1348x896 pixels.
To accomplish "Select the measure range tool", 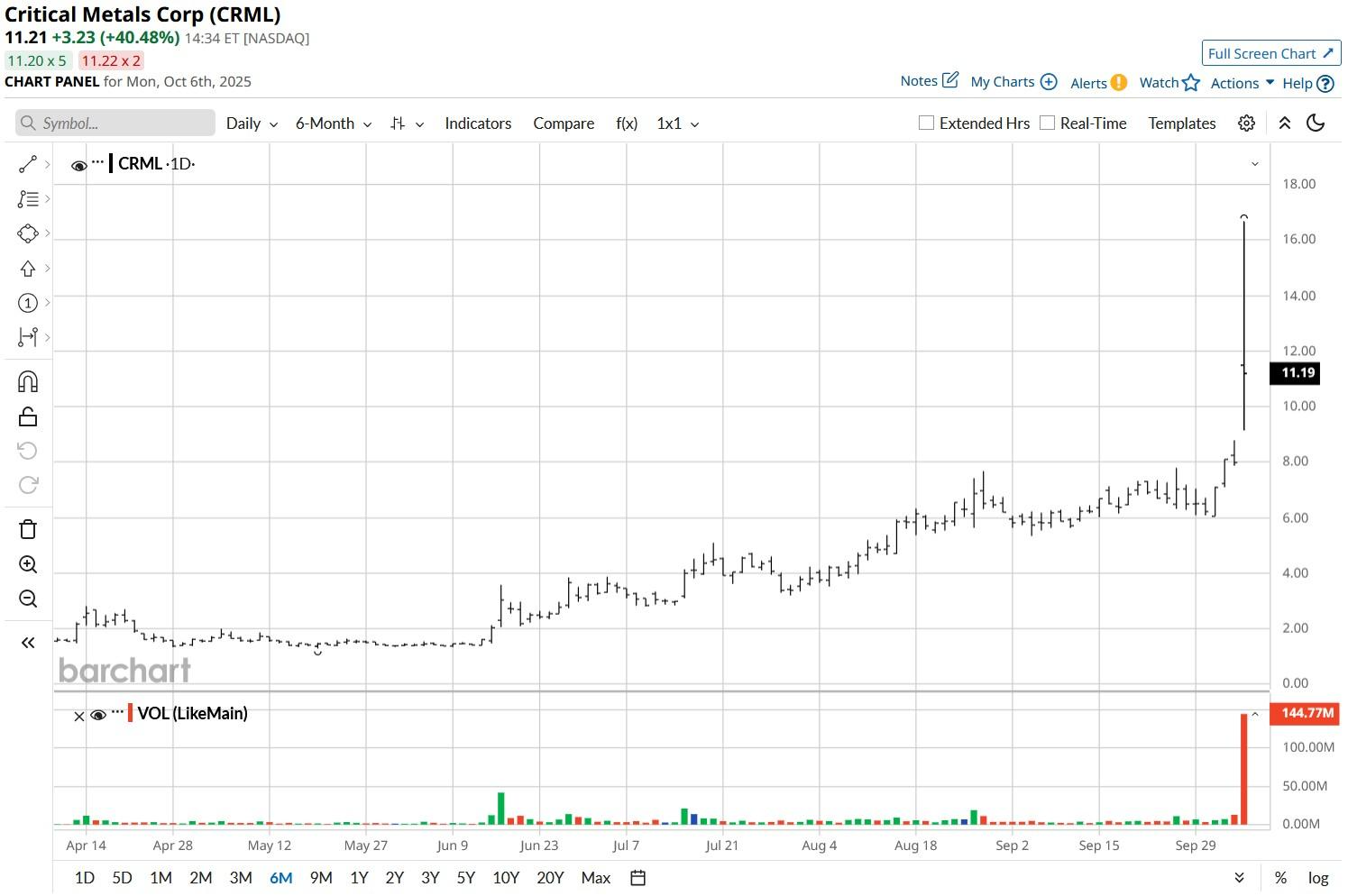I will coord(28,337).
